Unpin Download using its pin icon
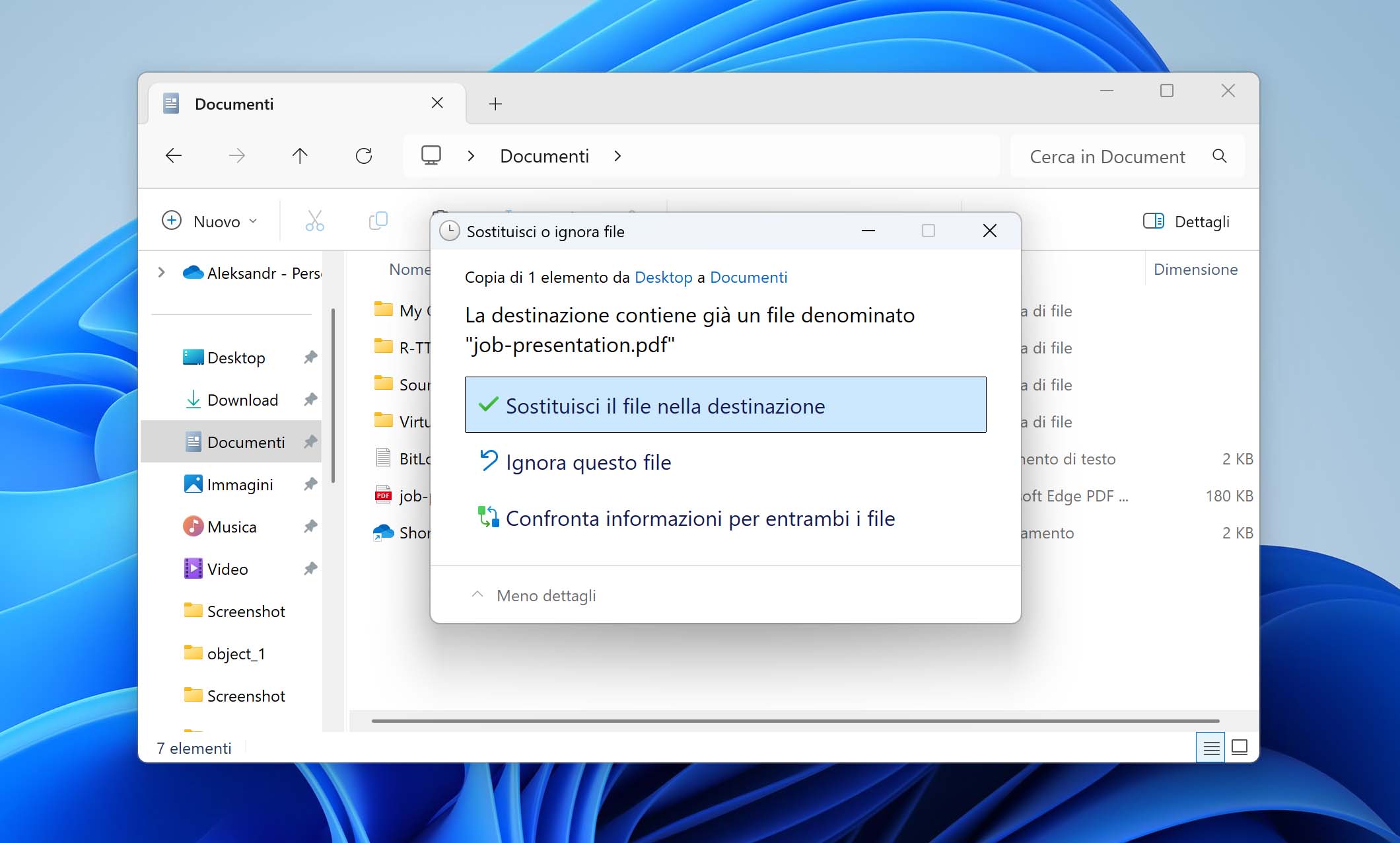Image resolution: width=1400 pixels, height=843 pixels. pyautogui.click(x=310, y=400)
